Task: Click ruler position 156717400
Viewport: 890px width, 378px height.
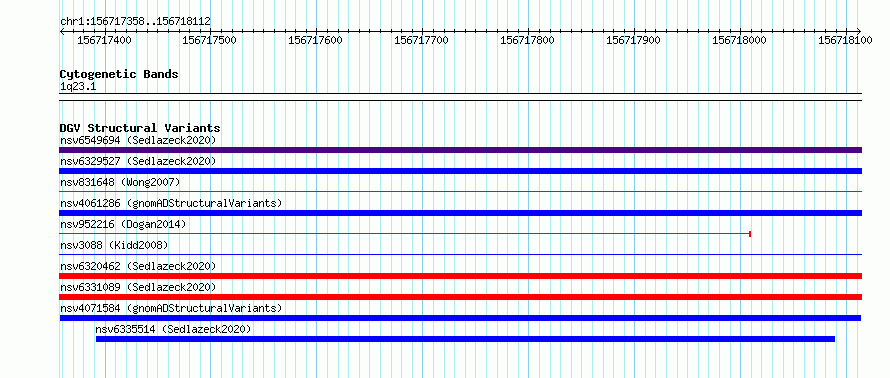Action: tap(104, 40)
